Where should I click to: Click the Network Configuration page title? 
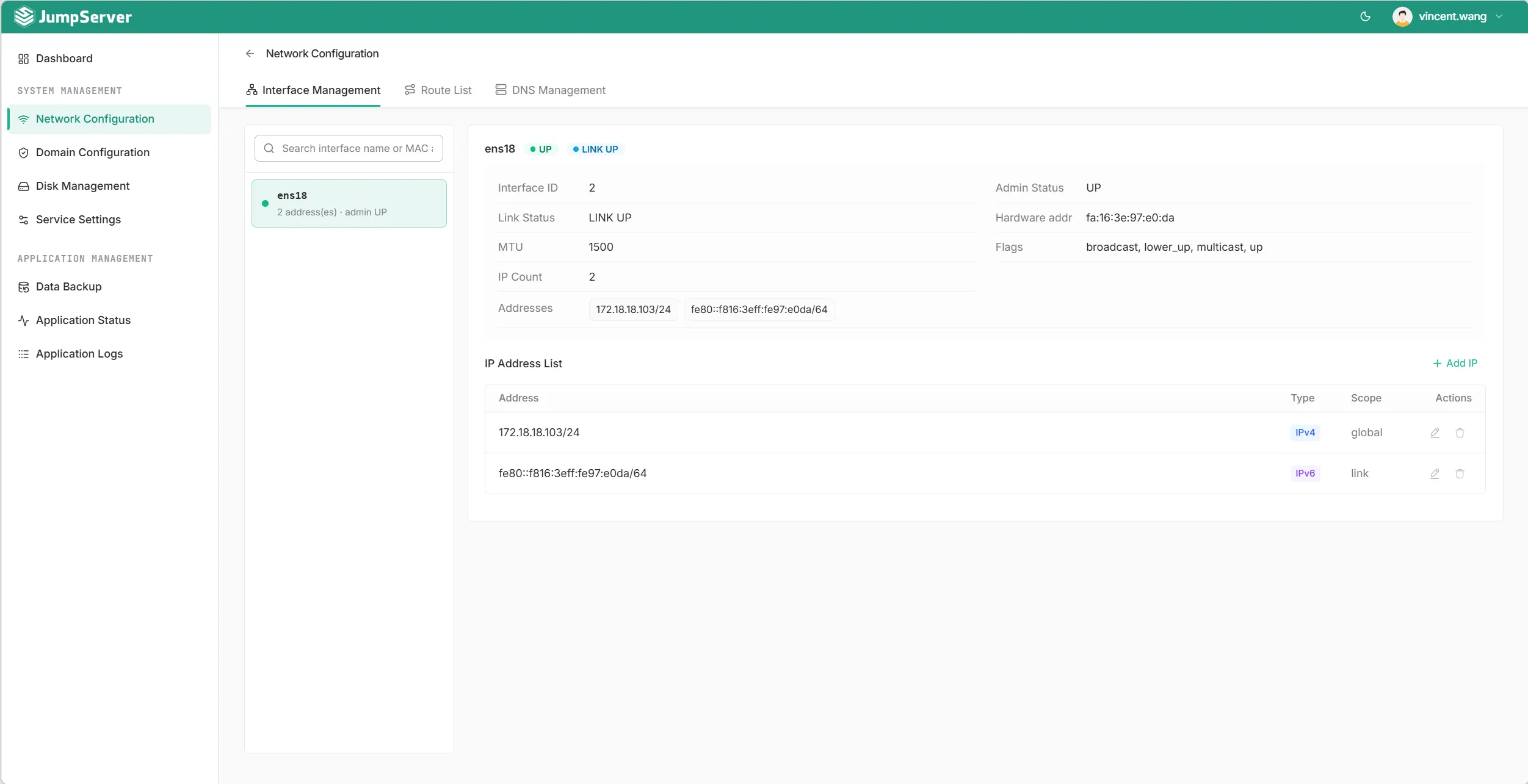(322, 54)
